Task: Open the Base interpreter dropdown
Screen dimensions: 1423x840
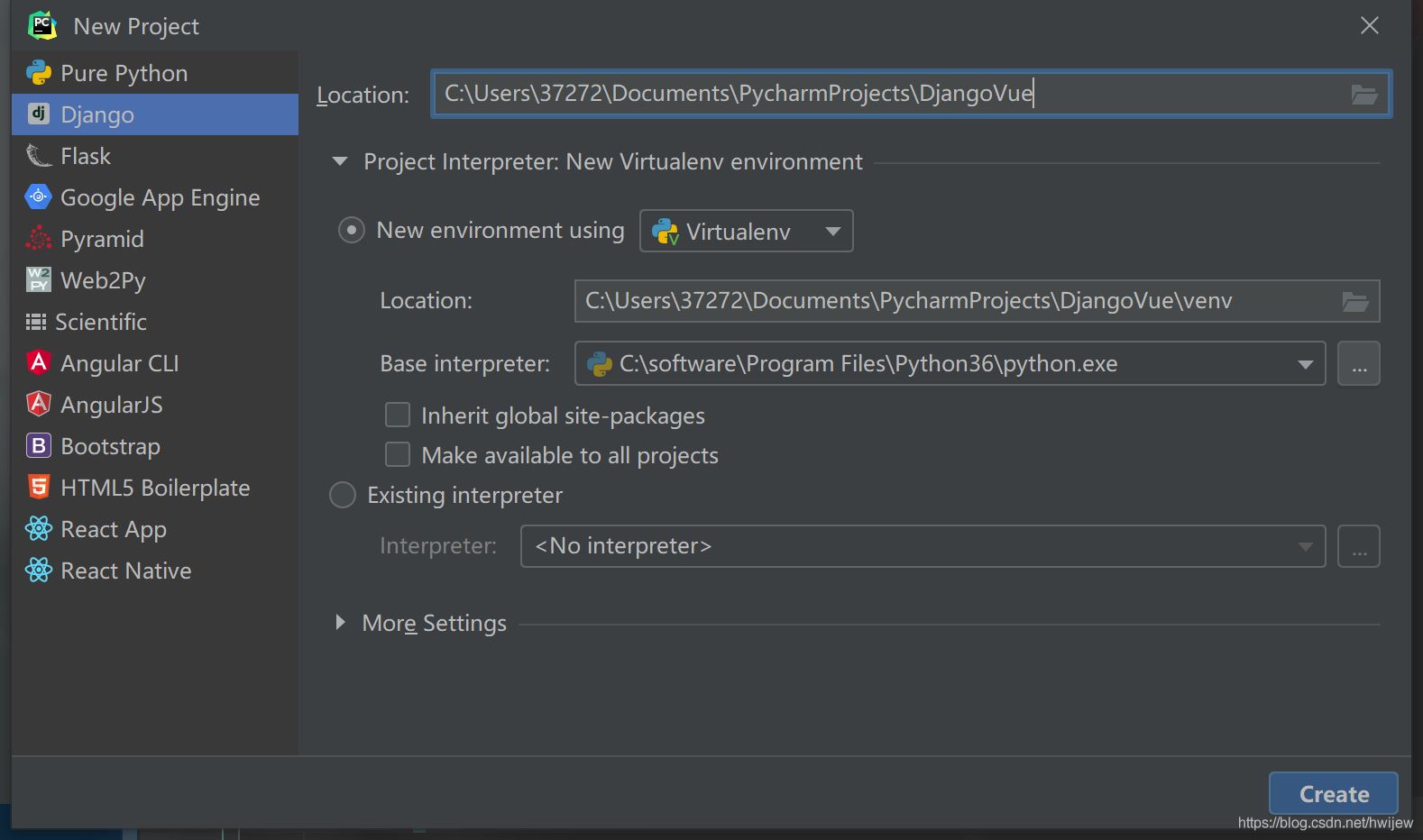Action: click(x=1304, y=364)
